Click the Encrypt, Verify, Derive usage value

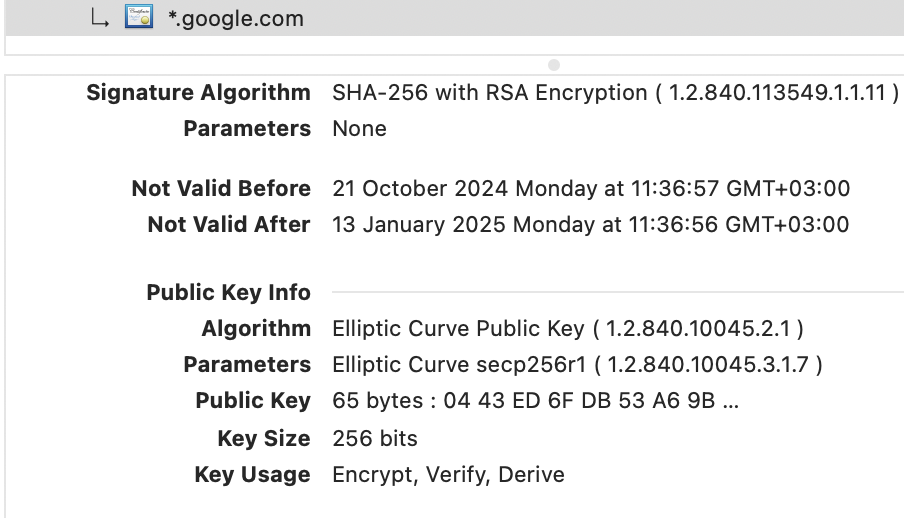[x=448, y=475]
